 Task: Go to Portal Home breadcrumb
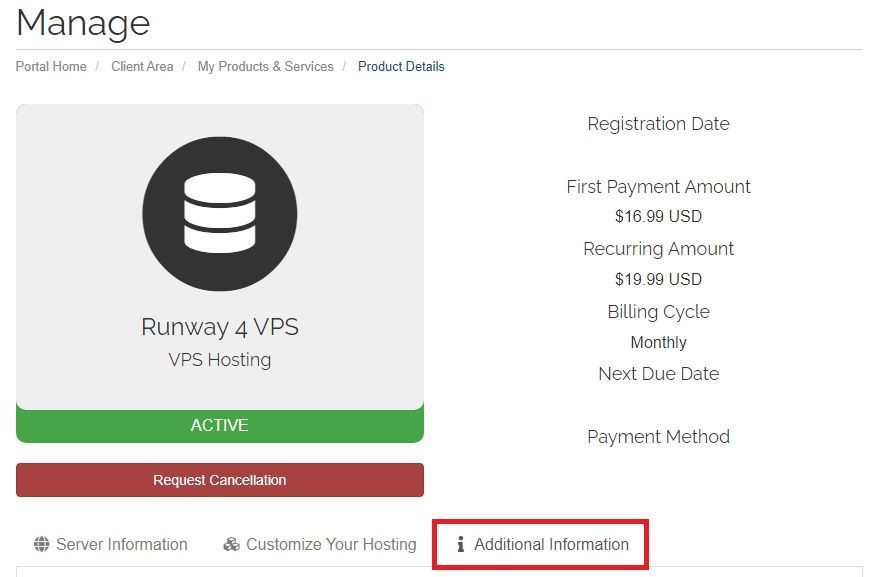(51, 67)
